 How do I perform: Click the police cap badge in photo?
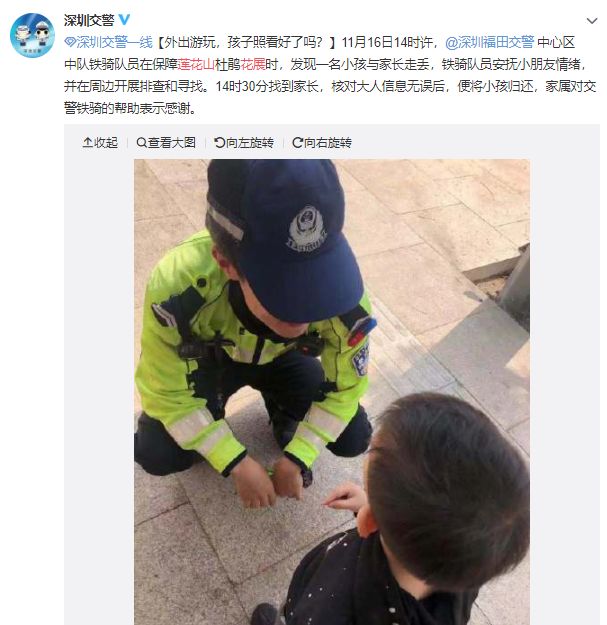click(306, 229)
